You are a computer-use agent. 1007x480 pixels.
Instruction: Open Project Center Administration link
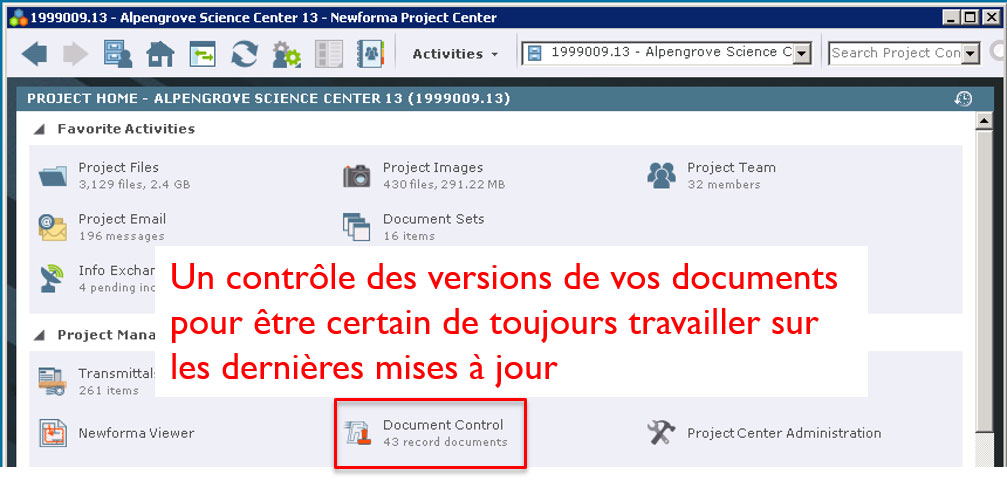(784, 433)
